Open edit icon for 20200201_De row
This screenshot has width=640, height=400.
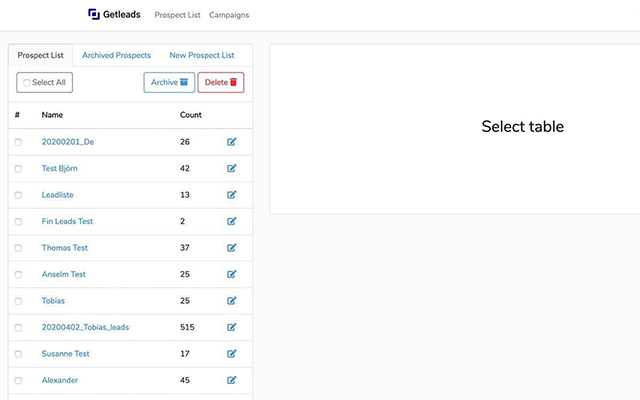tap(231, 142)
